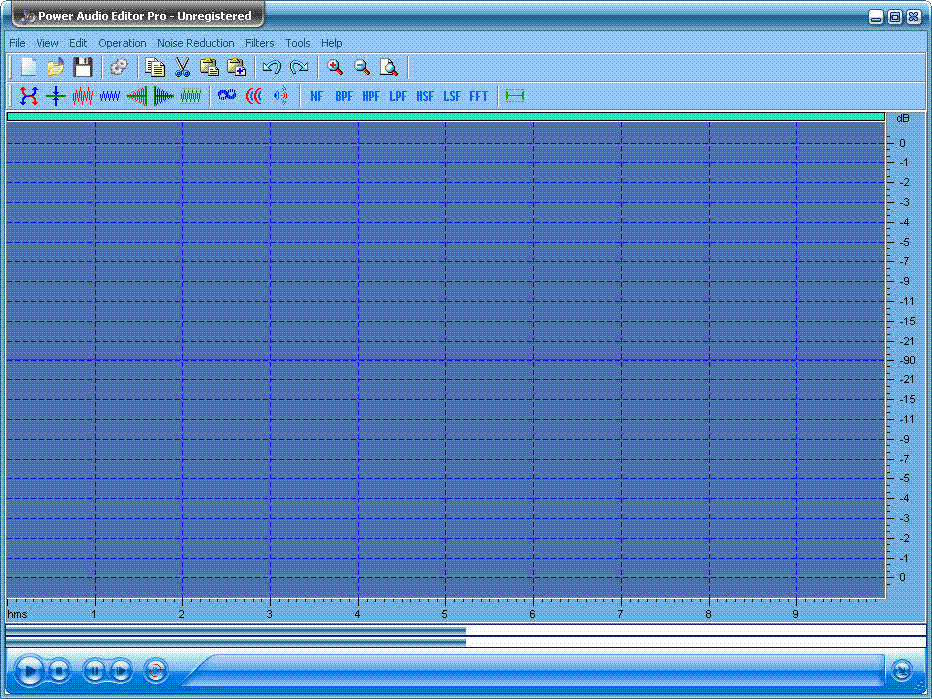Apply the BPF band pass filter
Viewport: 932px width, 699px height.
point(344,96)
